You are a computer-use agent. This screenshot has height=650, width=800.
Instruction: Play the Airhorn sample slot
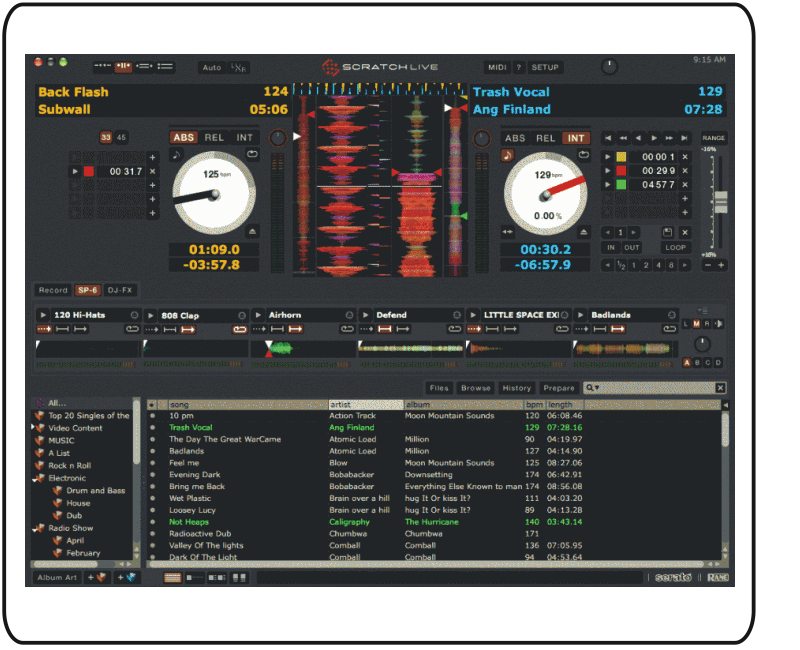257,315
